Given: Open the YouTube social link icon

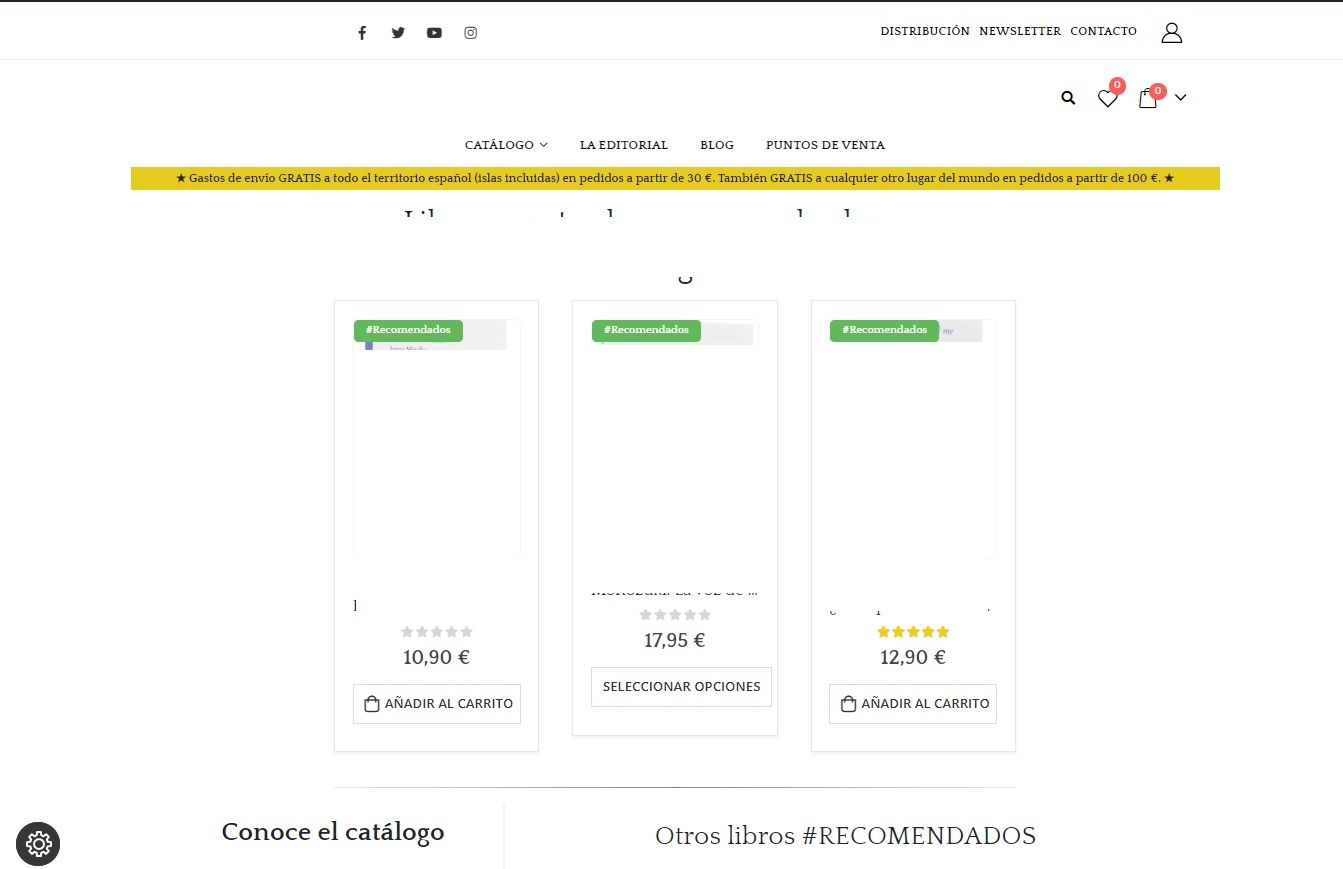Looking at the screenshot, I should pos(434,33).
